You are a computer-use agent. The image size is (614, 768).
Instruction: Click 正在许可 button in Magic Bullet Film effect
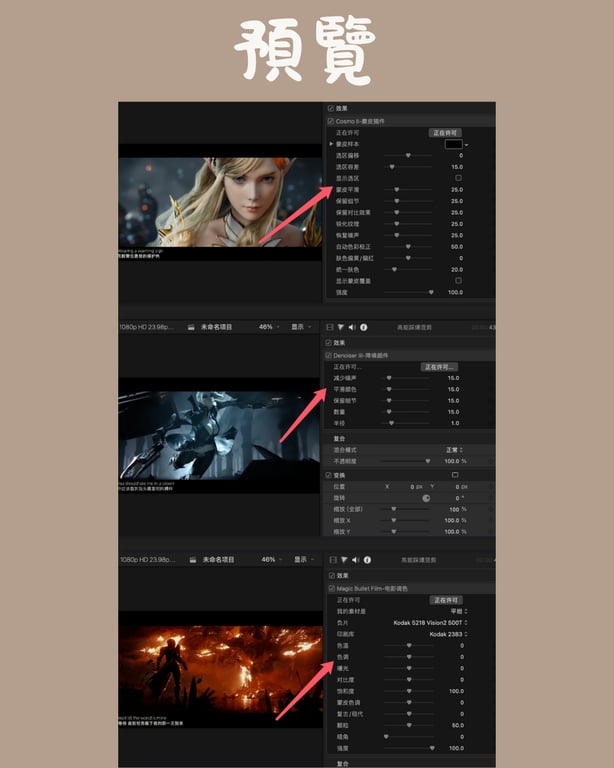(446, 600)
